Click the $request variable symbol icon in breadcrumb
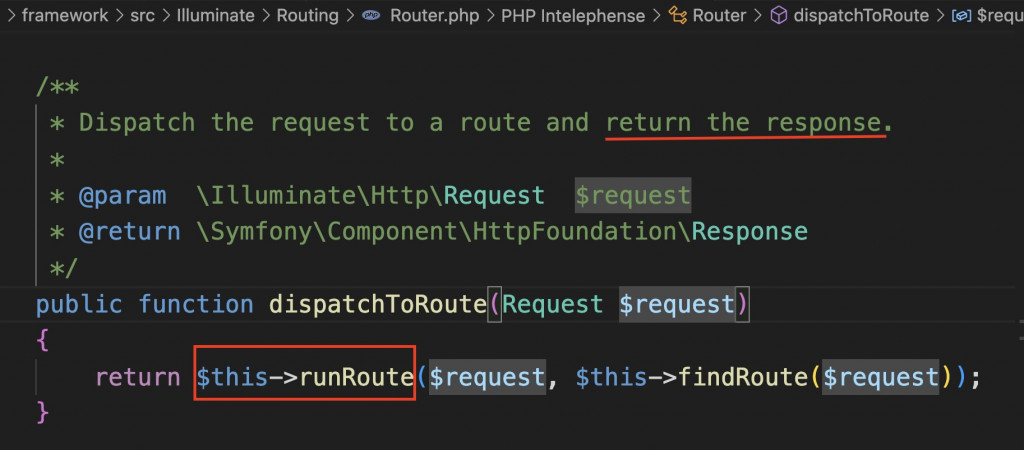1024x450 pixels. (x=961, y=16)
